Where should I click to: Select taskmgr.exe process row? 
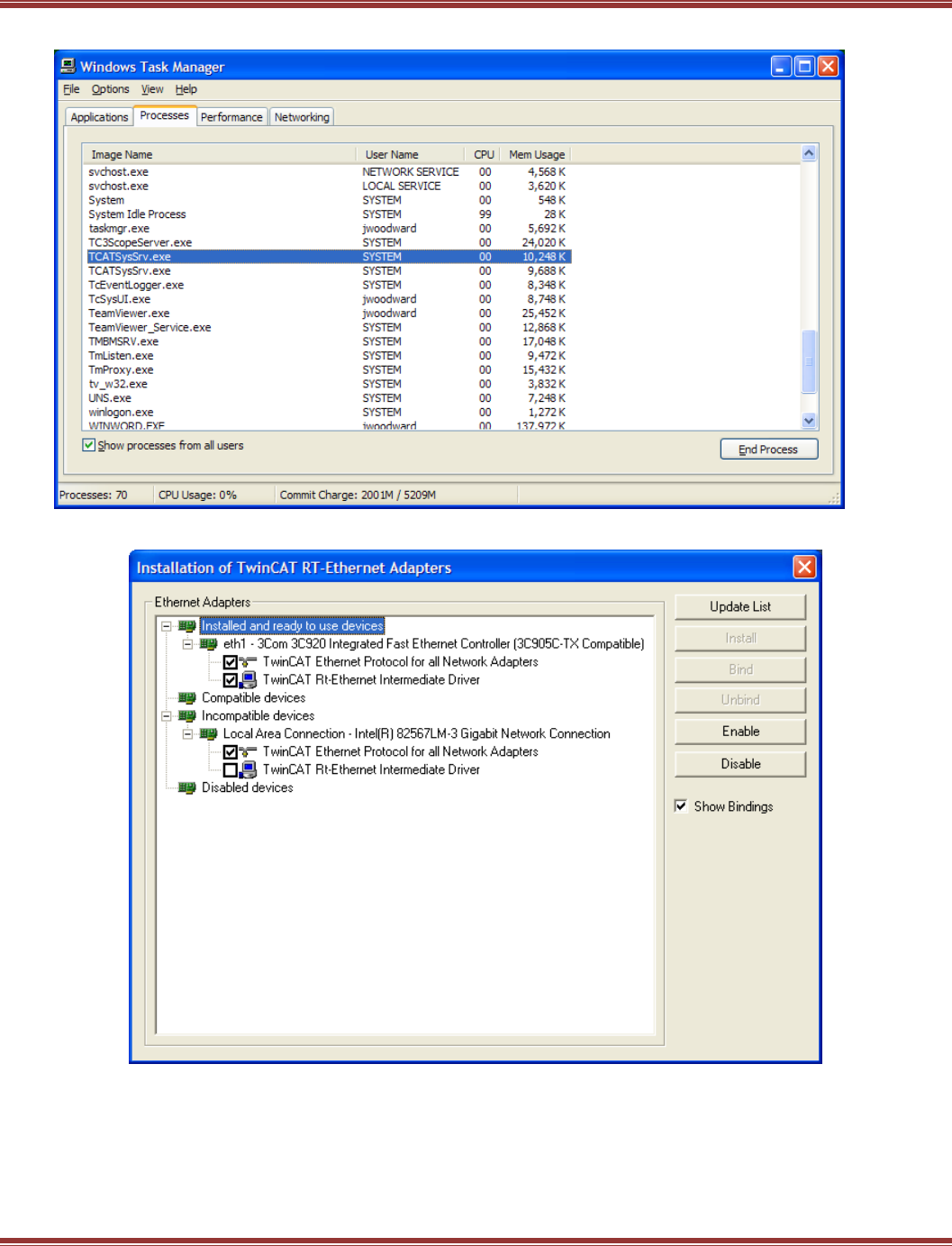coord(329,229)
